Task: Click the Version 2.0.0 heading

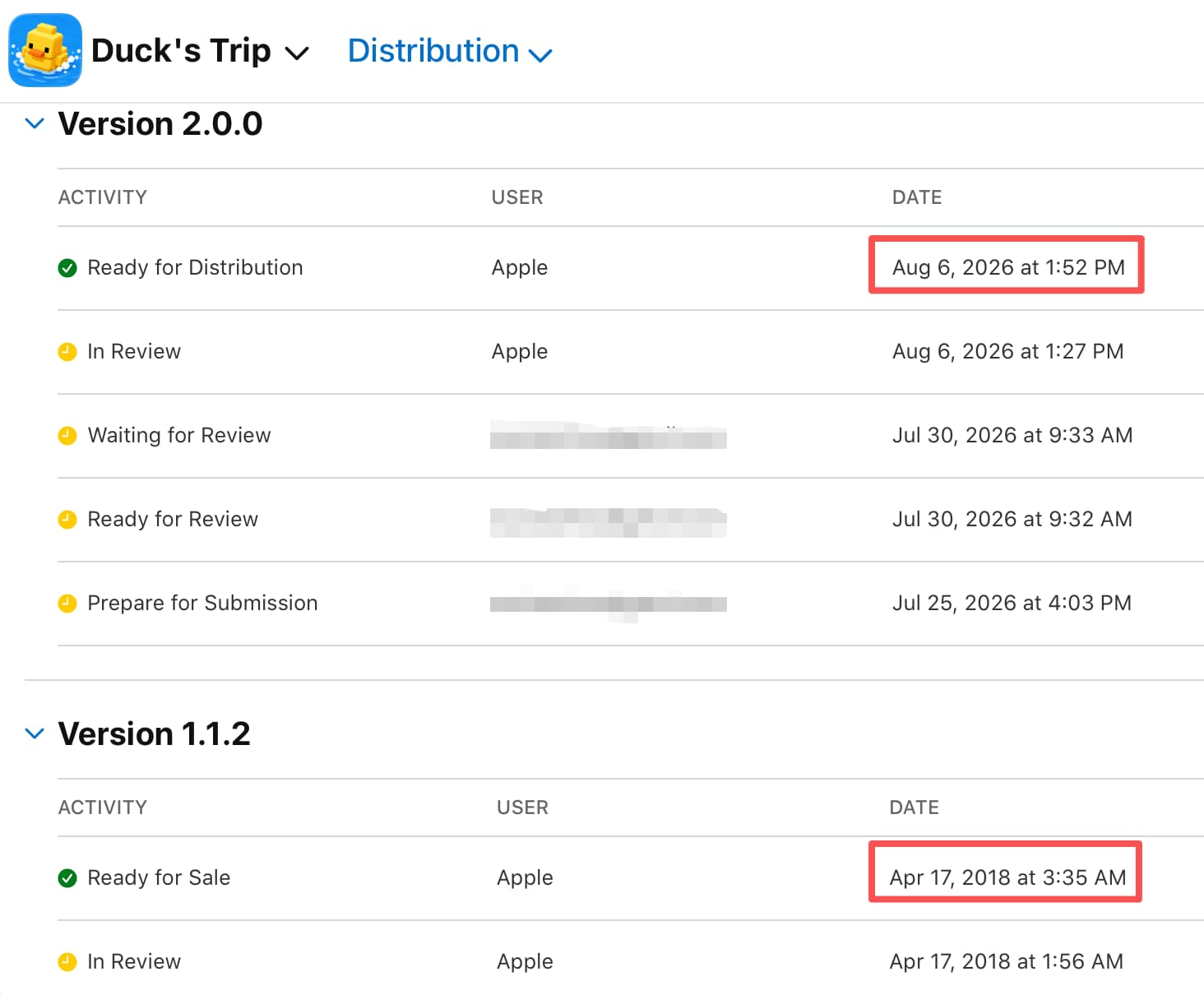Action: [x=160, y=124]
